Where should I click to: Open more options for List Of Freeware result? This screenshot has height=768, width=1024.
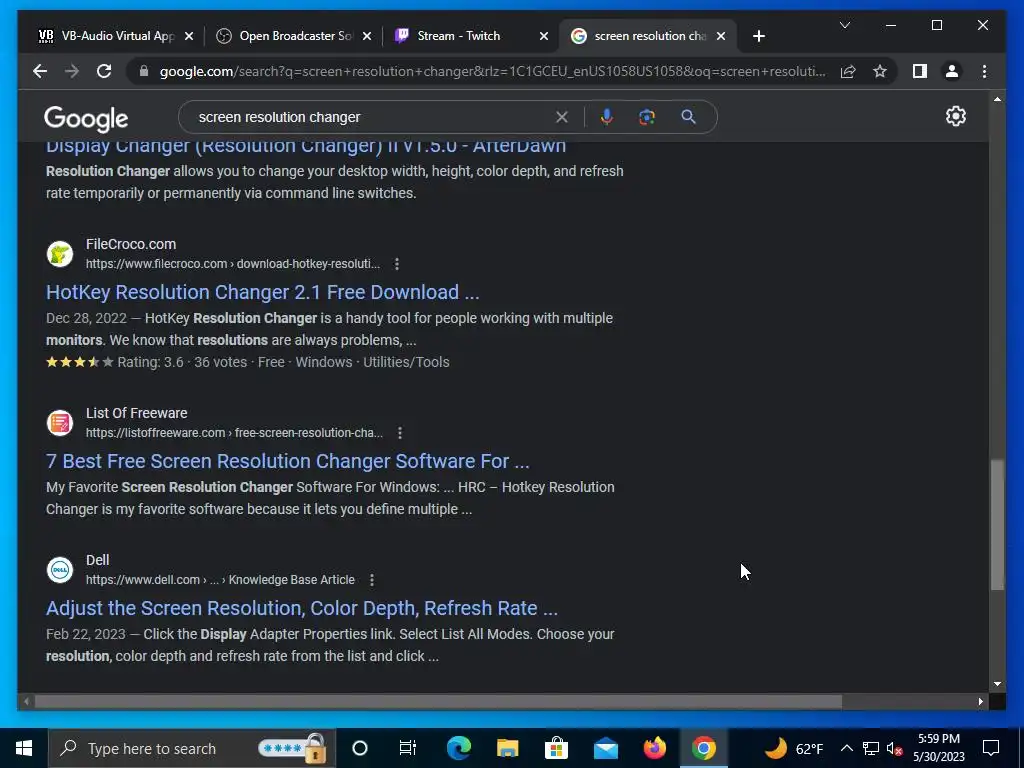click(400, 433)
